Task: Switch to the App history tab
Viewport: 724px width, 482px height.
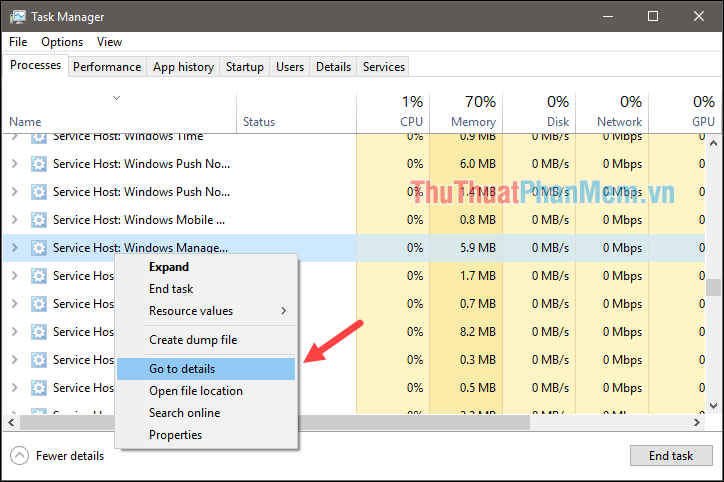Action: click(183, 67)
